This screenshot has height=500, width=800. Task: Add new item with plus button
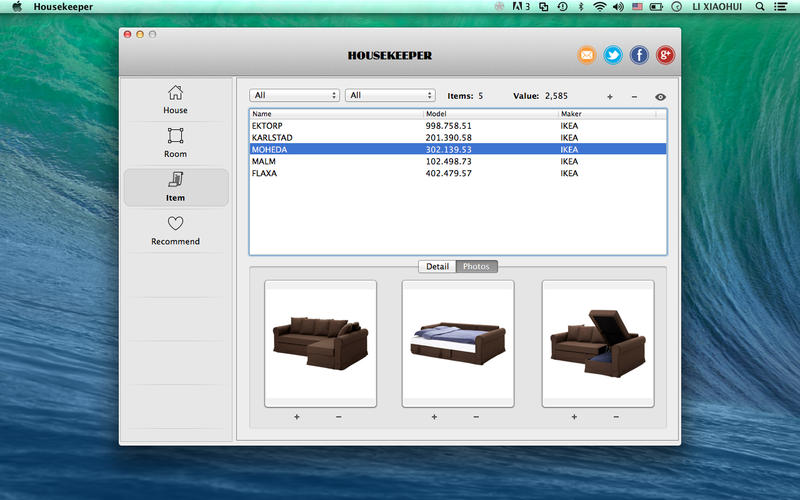610,97
